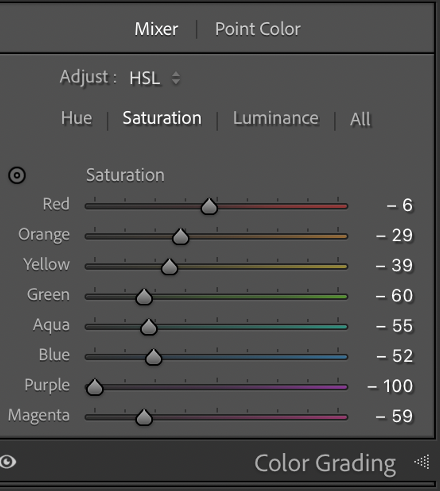Click the Red value field showing – 6
440x491 pixels.
pos(400,205)
